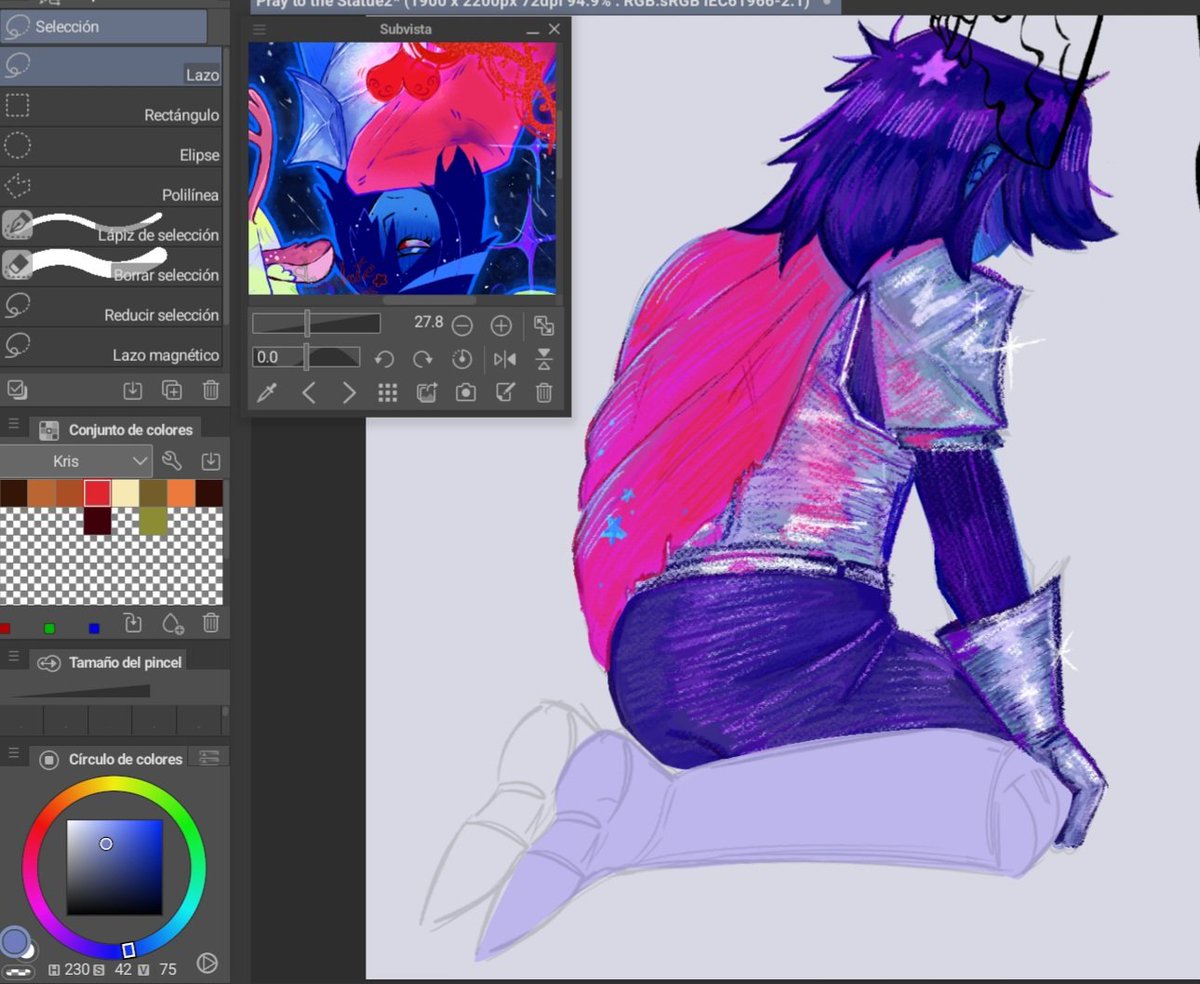Click inside the saturation value color square
The image size is (1200, 984).
[114, 867]
